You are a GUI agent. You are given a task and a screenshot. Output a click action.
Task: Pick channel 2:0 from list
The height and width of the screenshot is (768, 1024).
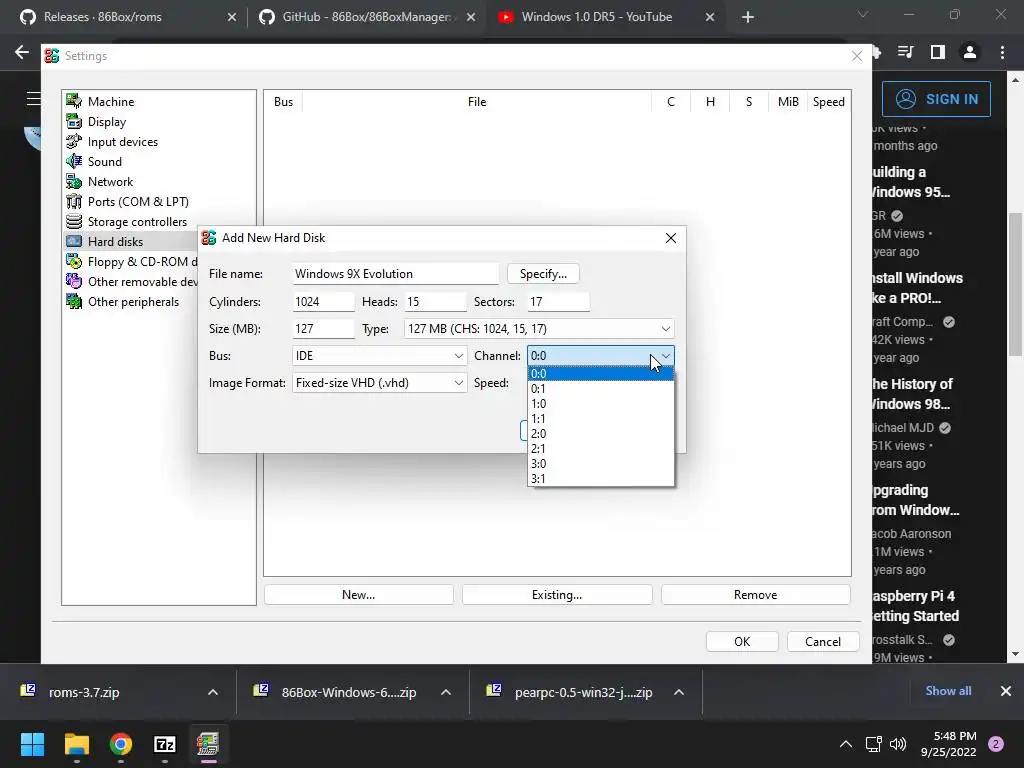(x=601, y=434)
